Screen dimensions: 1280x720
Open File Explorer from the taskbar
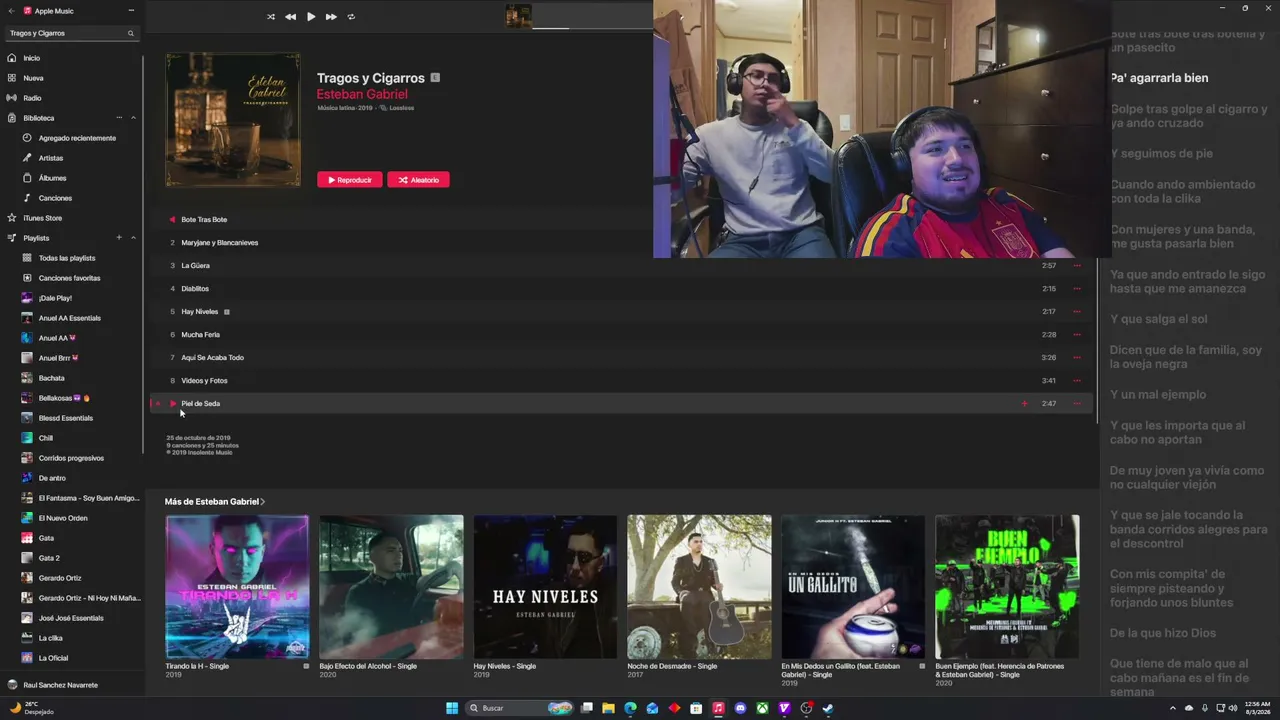coord(608,708)
